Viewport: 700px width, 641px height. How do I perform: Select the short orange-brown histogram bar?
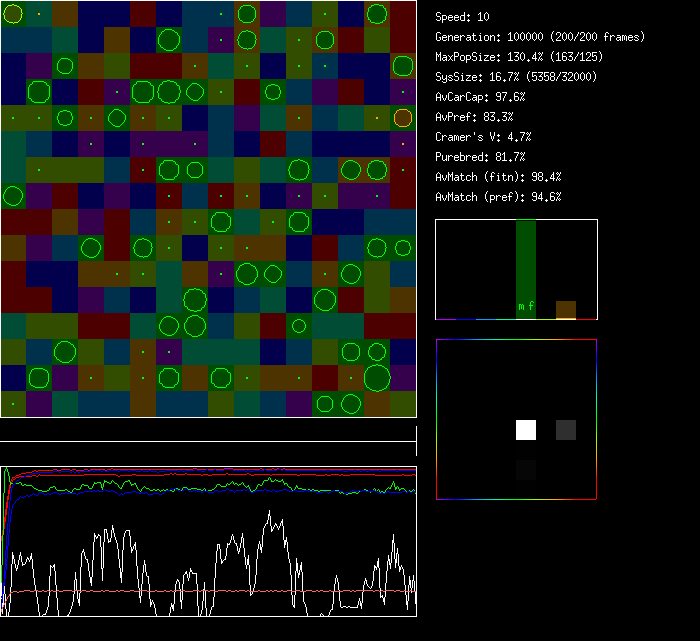click(566, 310)
